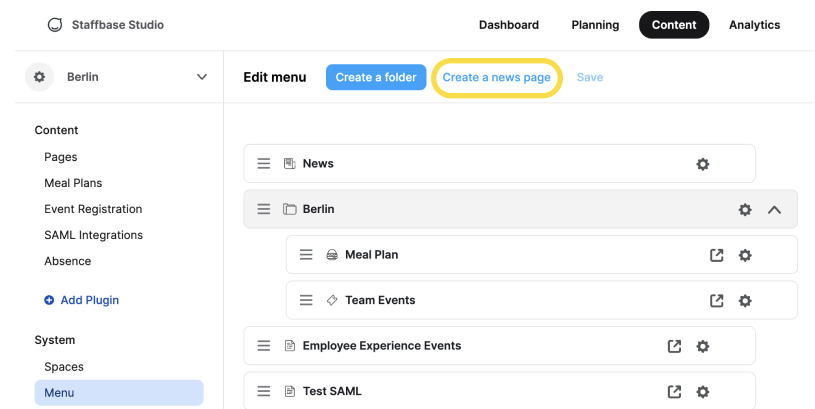815x409 pixels.
Task: Open the Berlin space gear icon
Action: click(40, 77)
